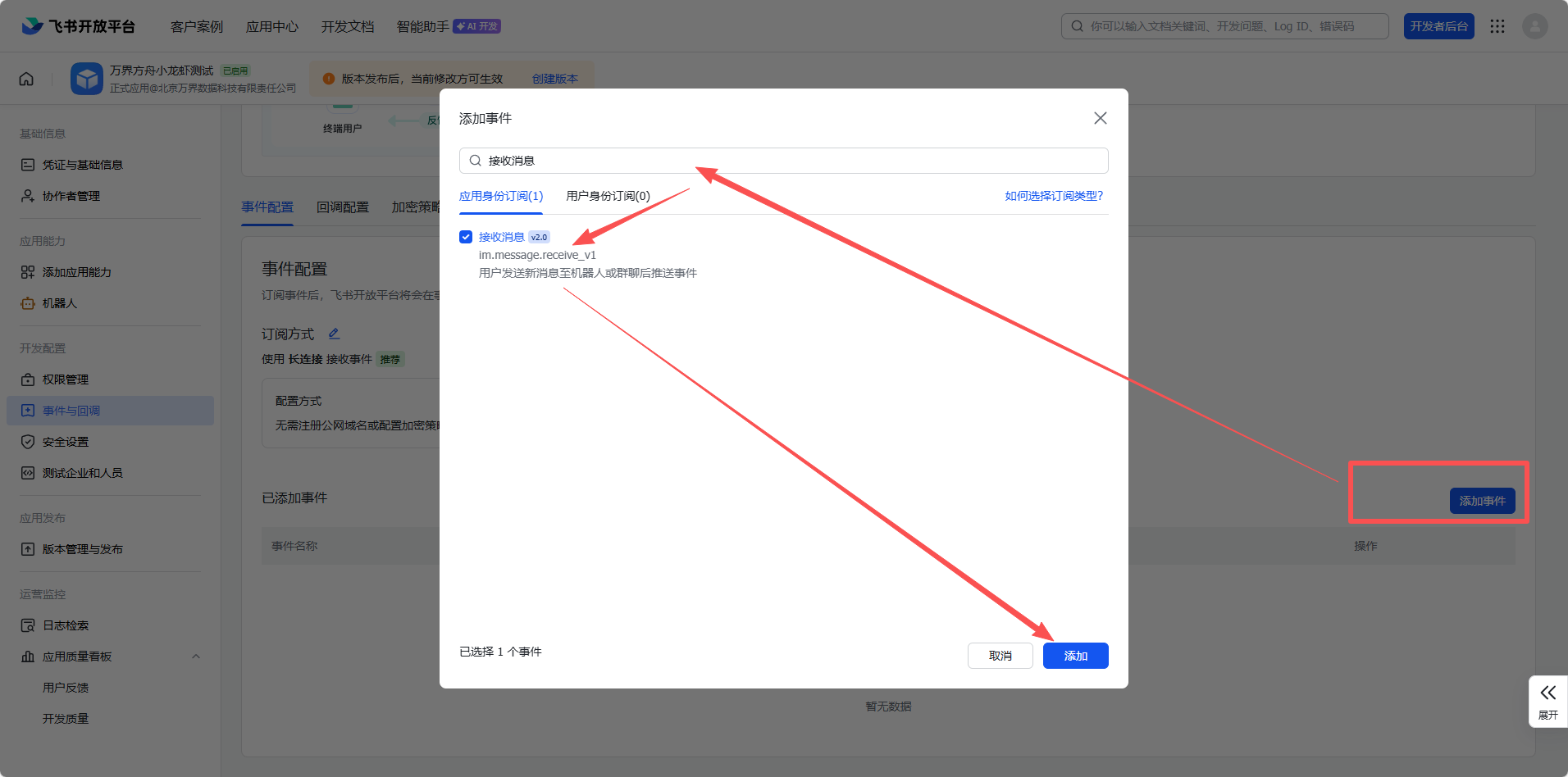Expand the panel using 展开 button

click(x=1547, y=701)
